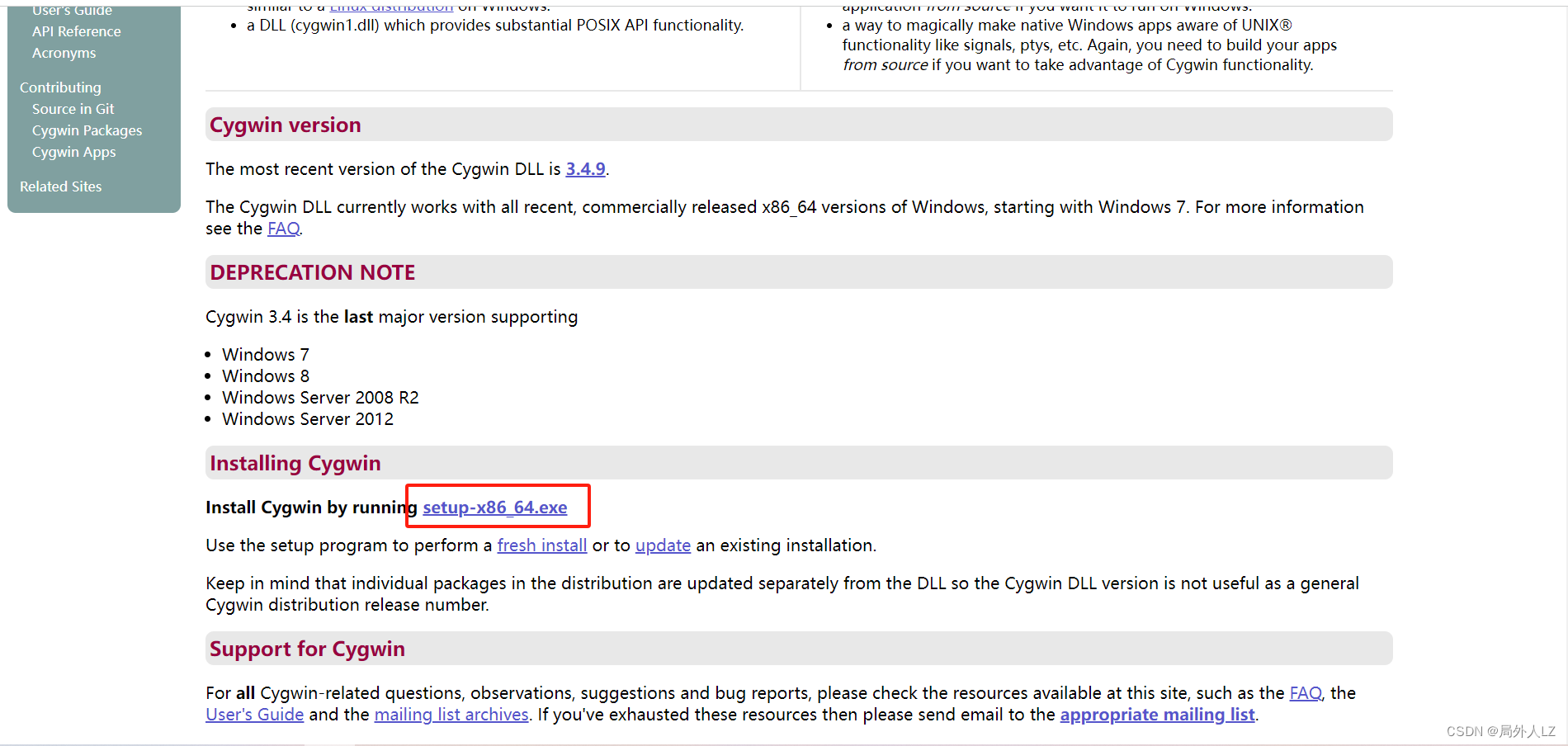Click the Cygwin version heading
The height and width of the screenshot is (746, 1568).
coord(286,125)
